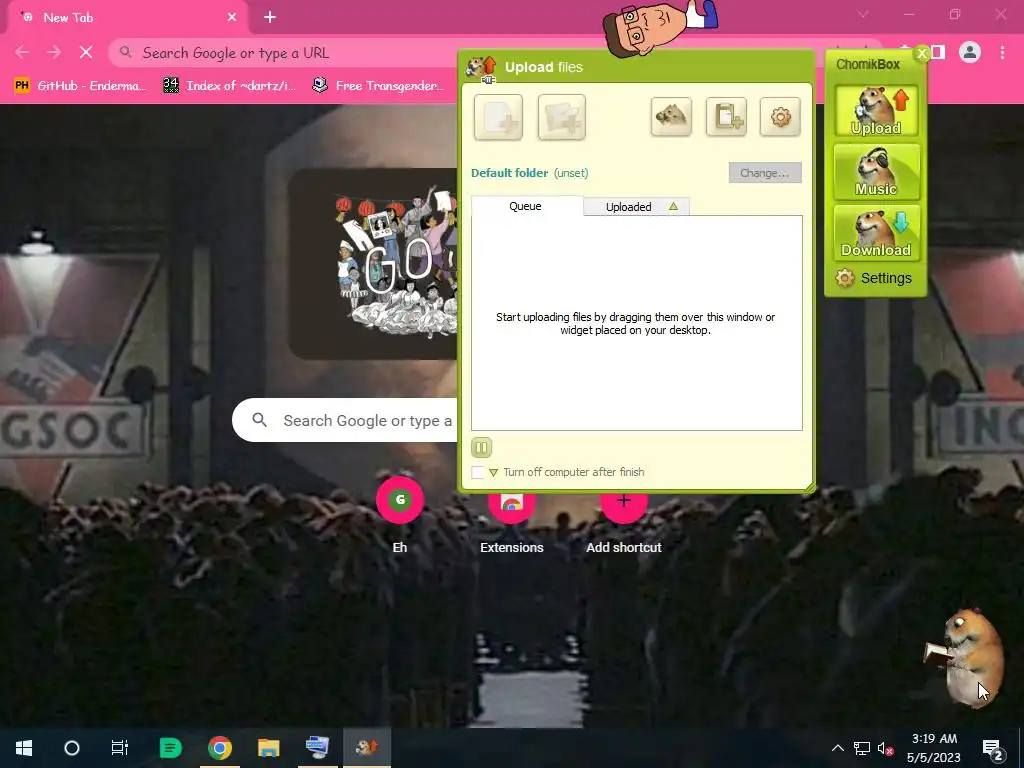The width and height of the screenshot is (1024, 768).
Task: Open Chrome profile avatar
Action: 970,52
